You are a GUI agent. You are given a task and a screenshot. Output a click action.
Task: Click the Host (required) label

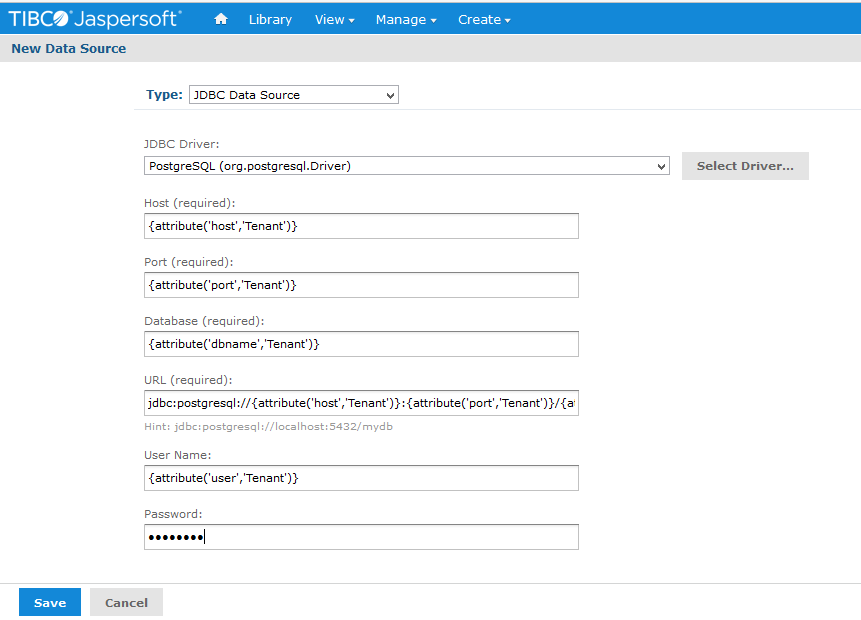tap(189, 203)
